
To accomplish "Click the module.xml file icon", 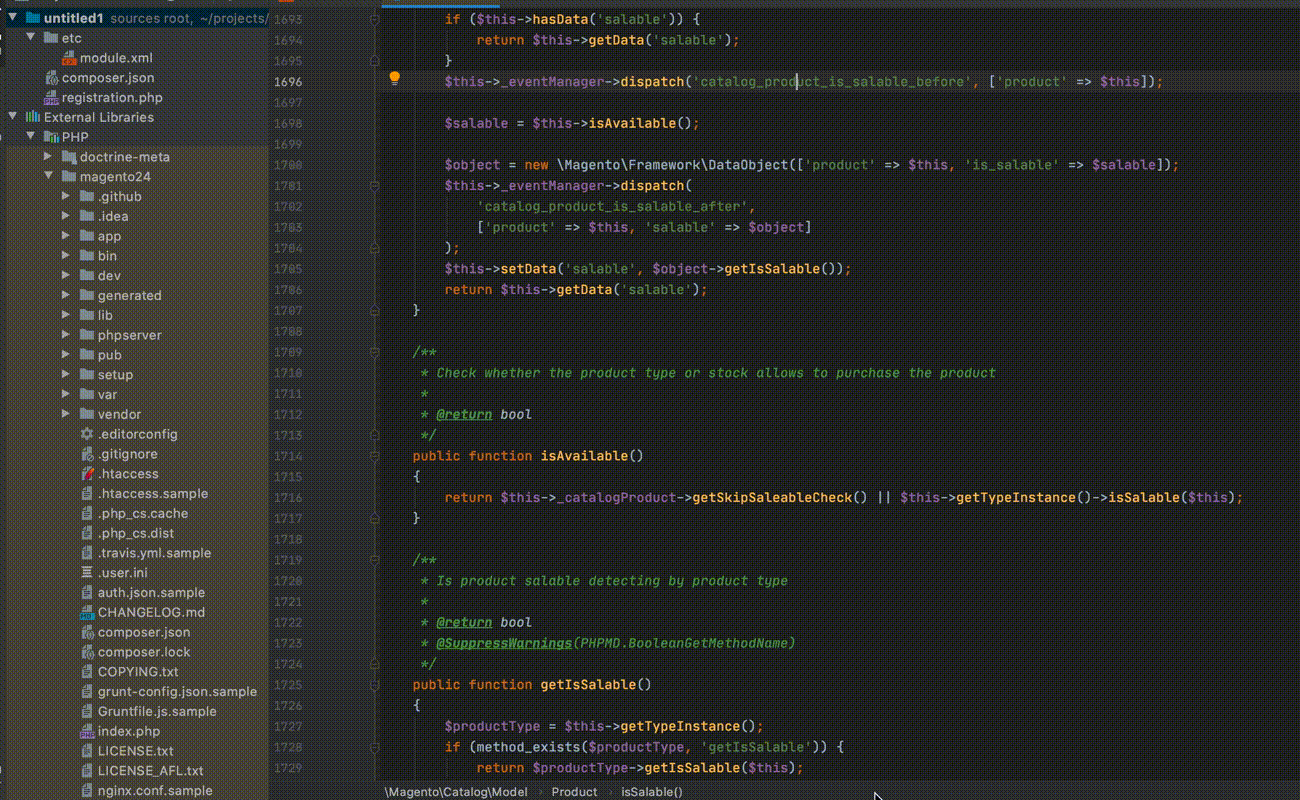I will tap(69, 59).
